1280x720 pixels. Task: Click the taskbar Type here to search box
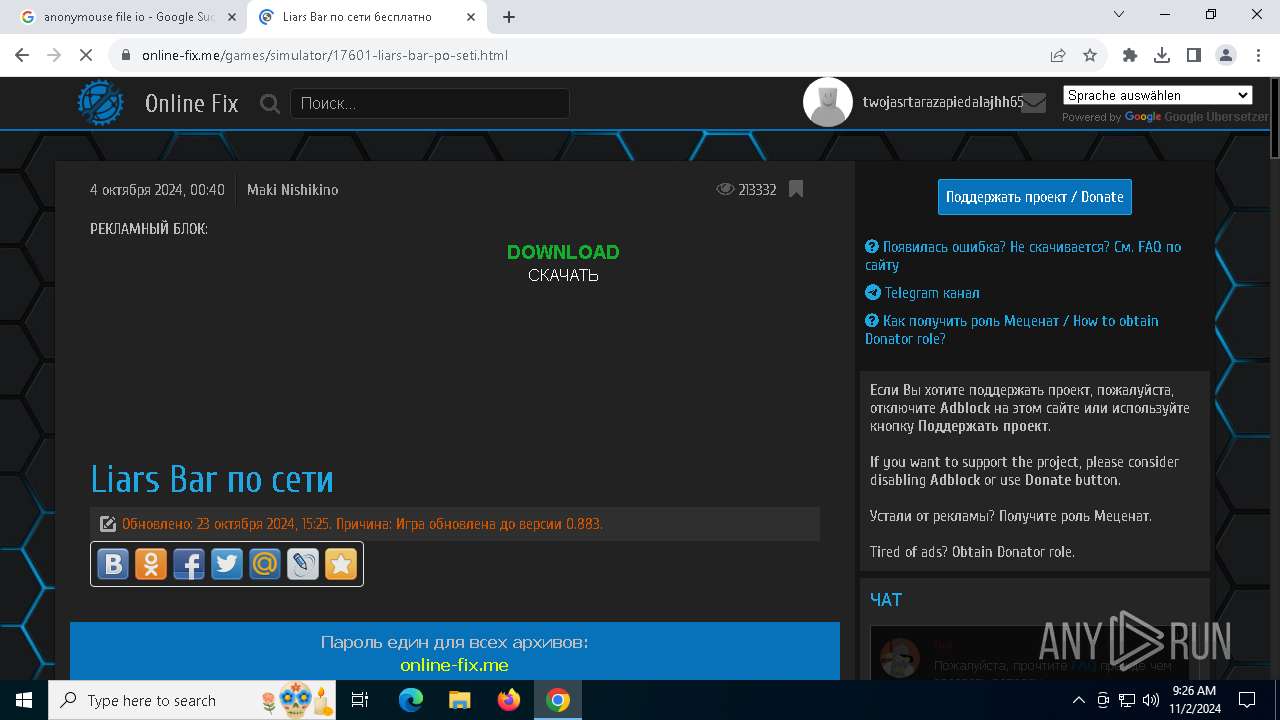192,700
